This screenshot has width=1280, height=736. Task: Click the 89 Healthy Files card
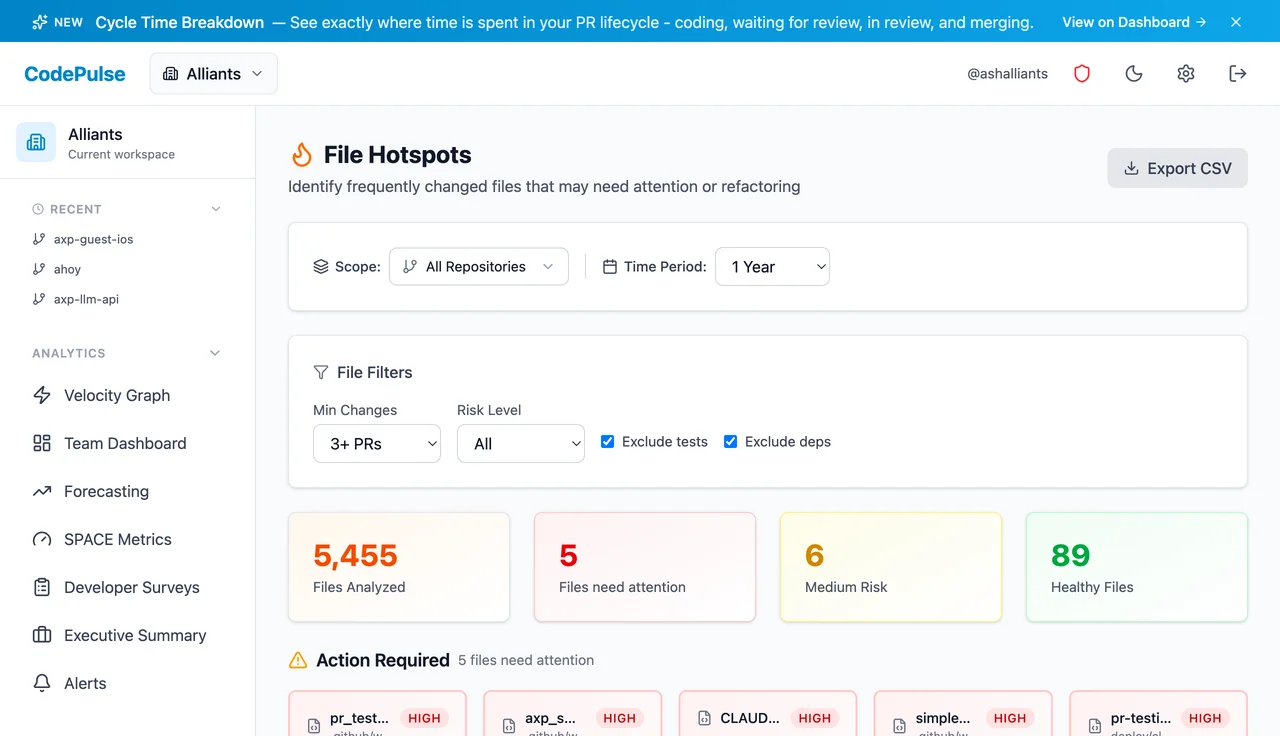(x=1137, y=567)
